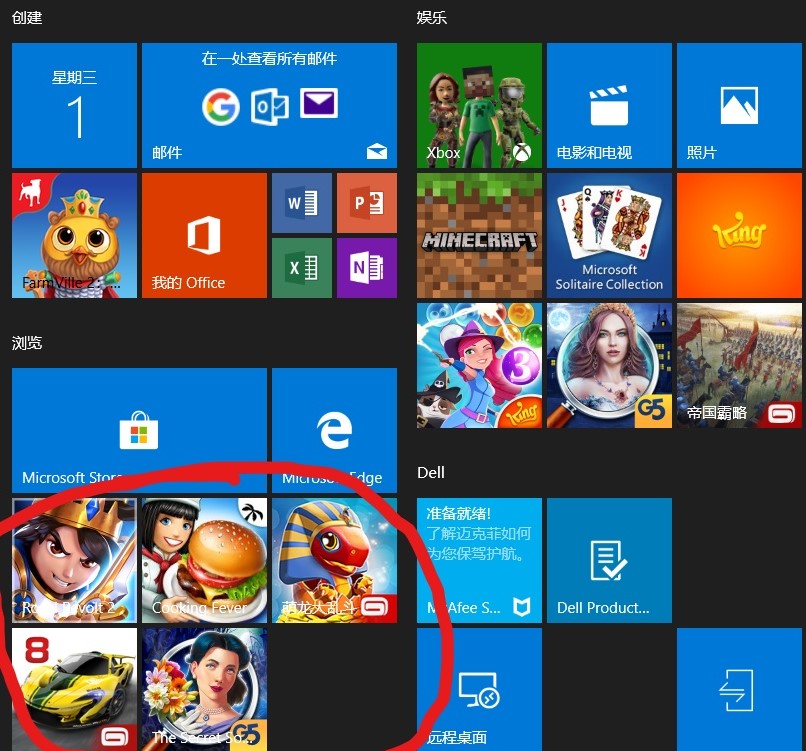806x751 pixels.
Task: Open the McAfee security tile
Action: point(479,560)
